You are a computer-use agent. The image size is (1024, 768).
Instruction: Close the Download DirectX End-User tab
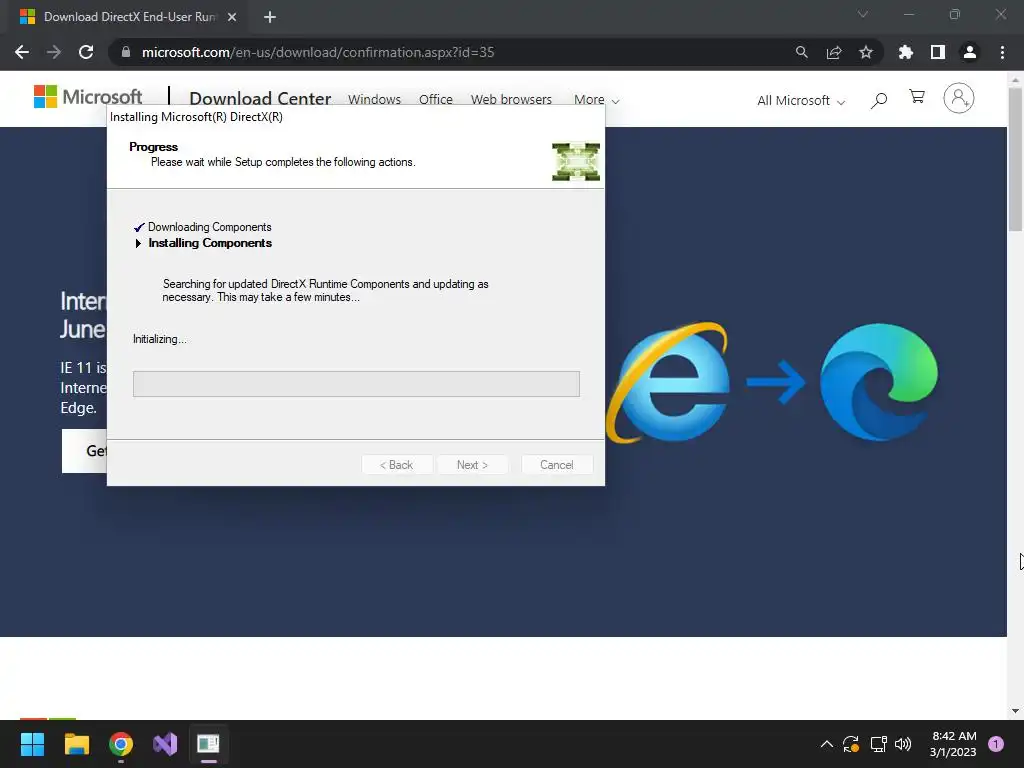232,17
